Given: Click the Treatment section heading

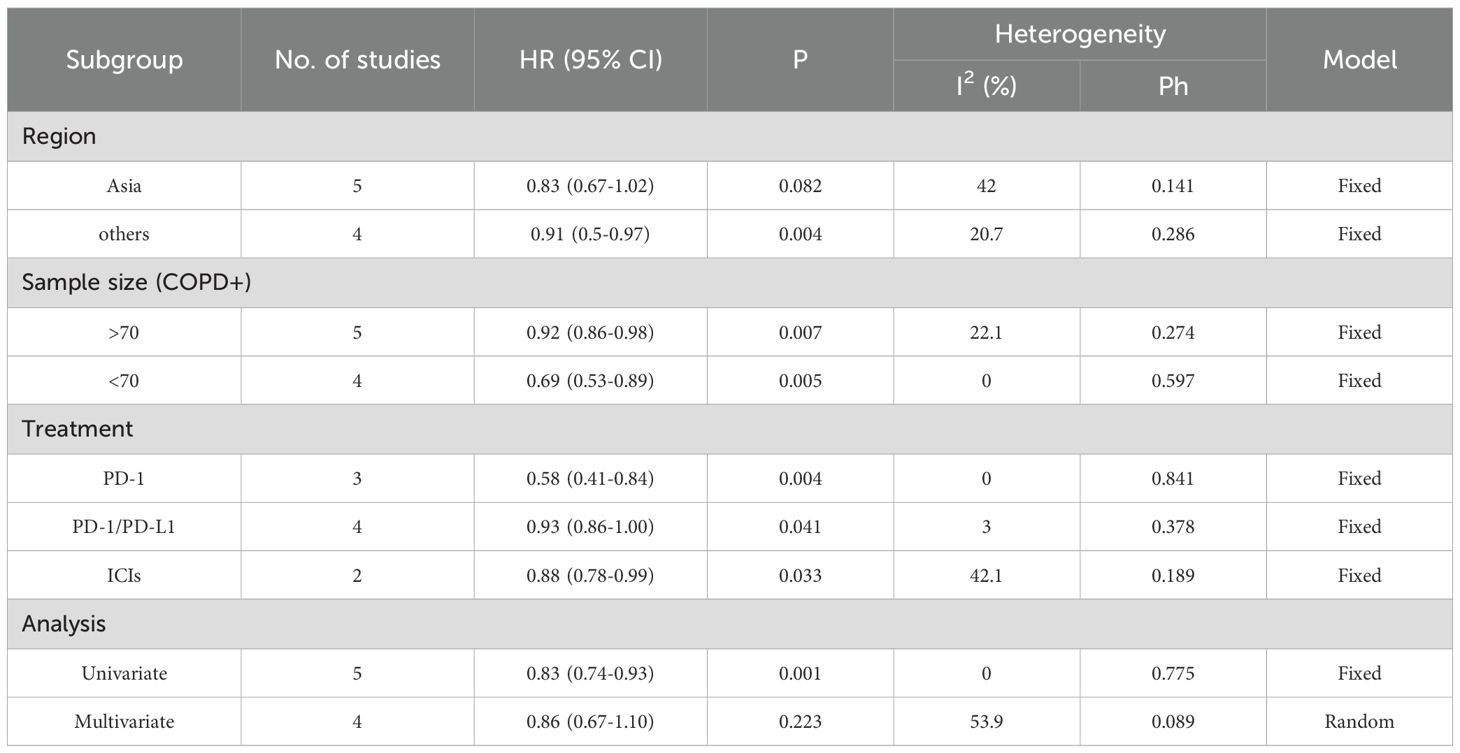Looking at the screenshot, I should (78, 430).
